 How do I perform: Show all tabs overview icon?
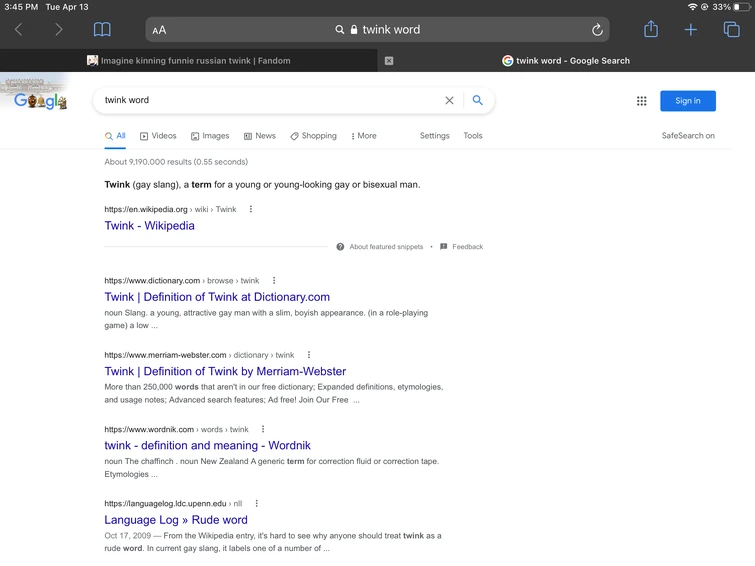731,30
